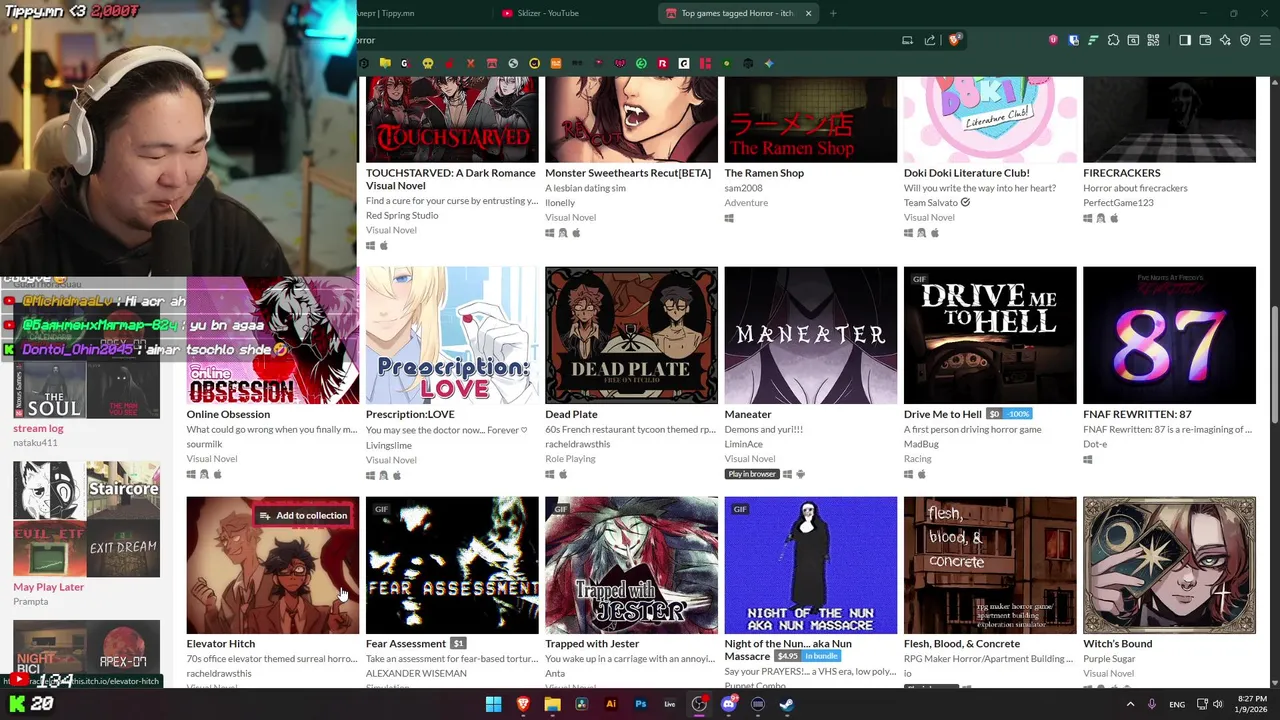Open Prescription:LOVE game link
The height and width of the screenshot is (720, 1280).
tap(410, 414)
